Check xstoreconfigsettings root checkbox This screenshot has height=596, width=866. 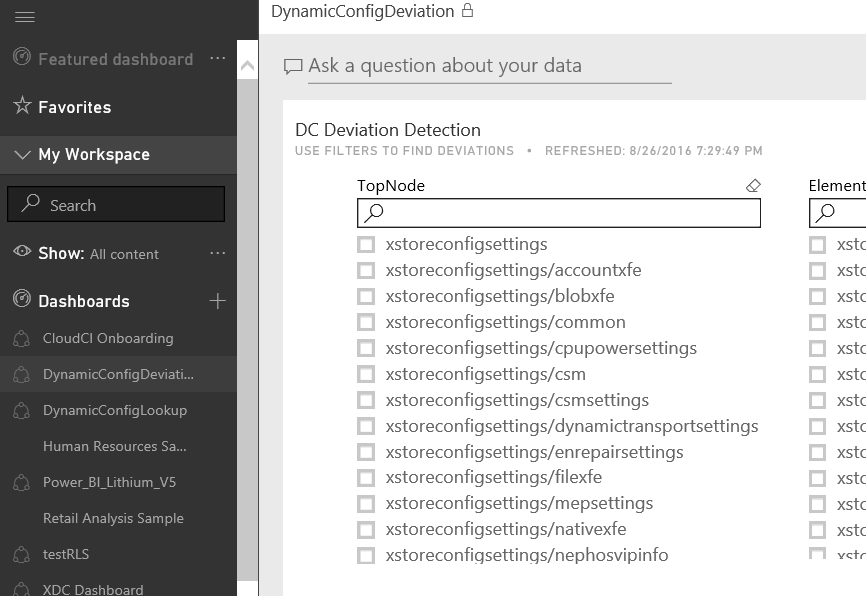point(366,244)
